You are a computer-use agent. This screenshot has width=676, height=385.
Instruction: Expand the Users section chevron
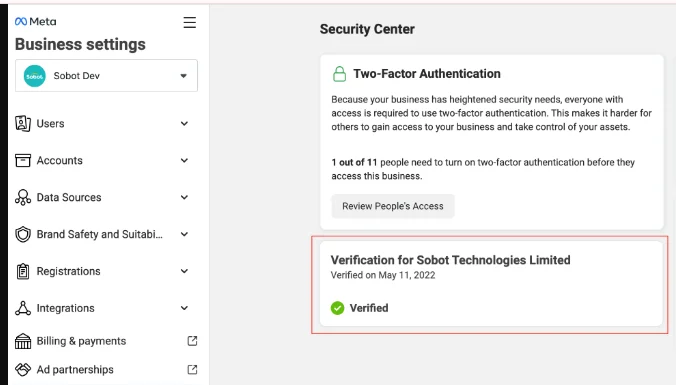coord(184,124)
